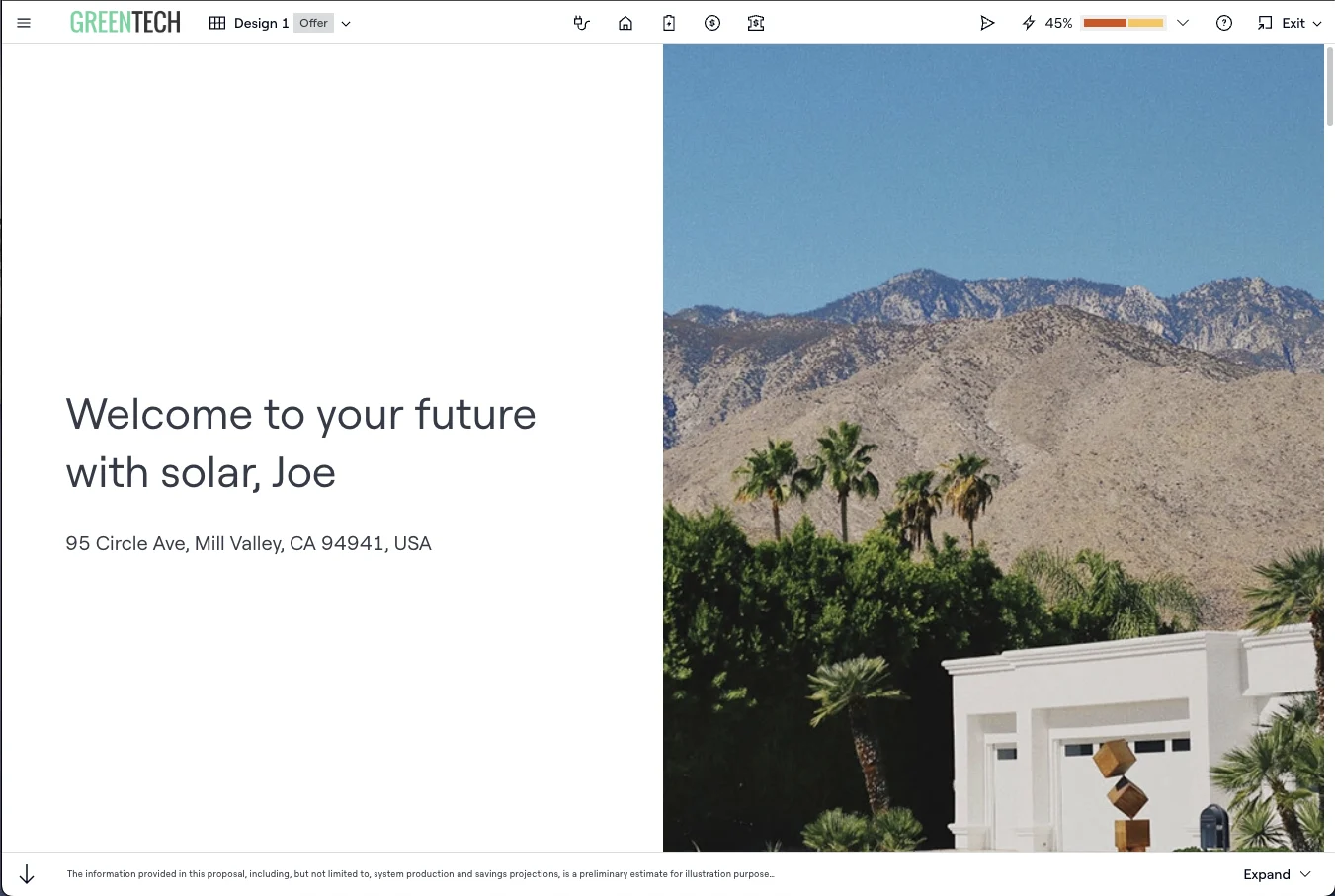Open the home site icon
Screen dimensions: 1335x896
[626, 23]
